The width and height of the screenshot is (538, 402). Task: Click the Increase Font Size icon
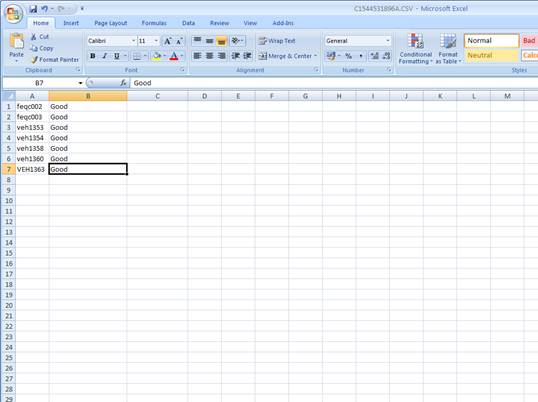coord(167,41)
